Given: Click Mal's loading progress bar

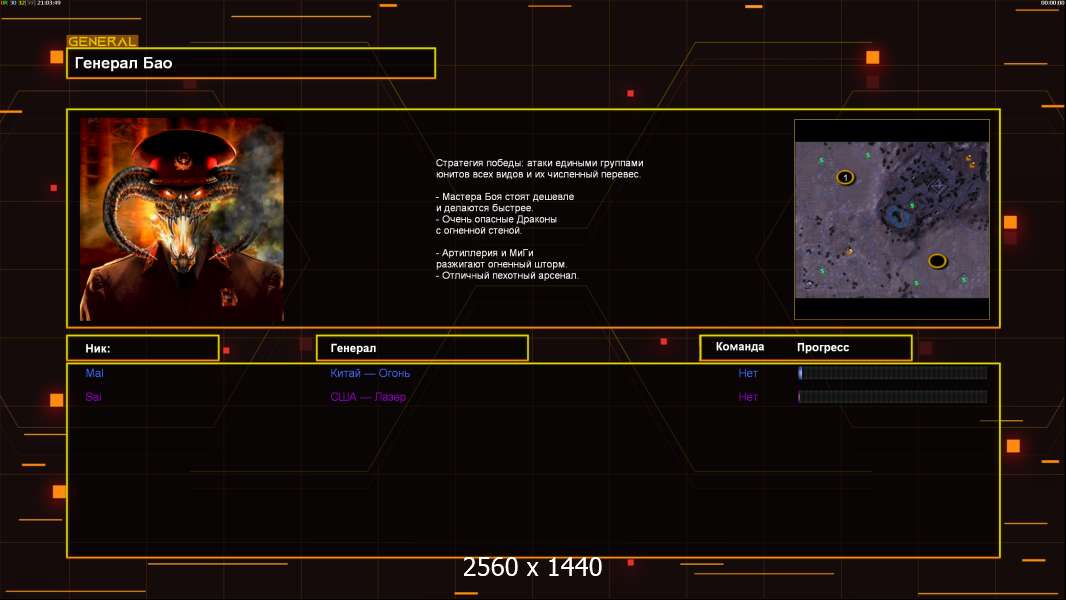Looking at the screenshot, I should pos(892,373).
